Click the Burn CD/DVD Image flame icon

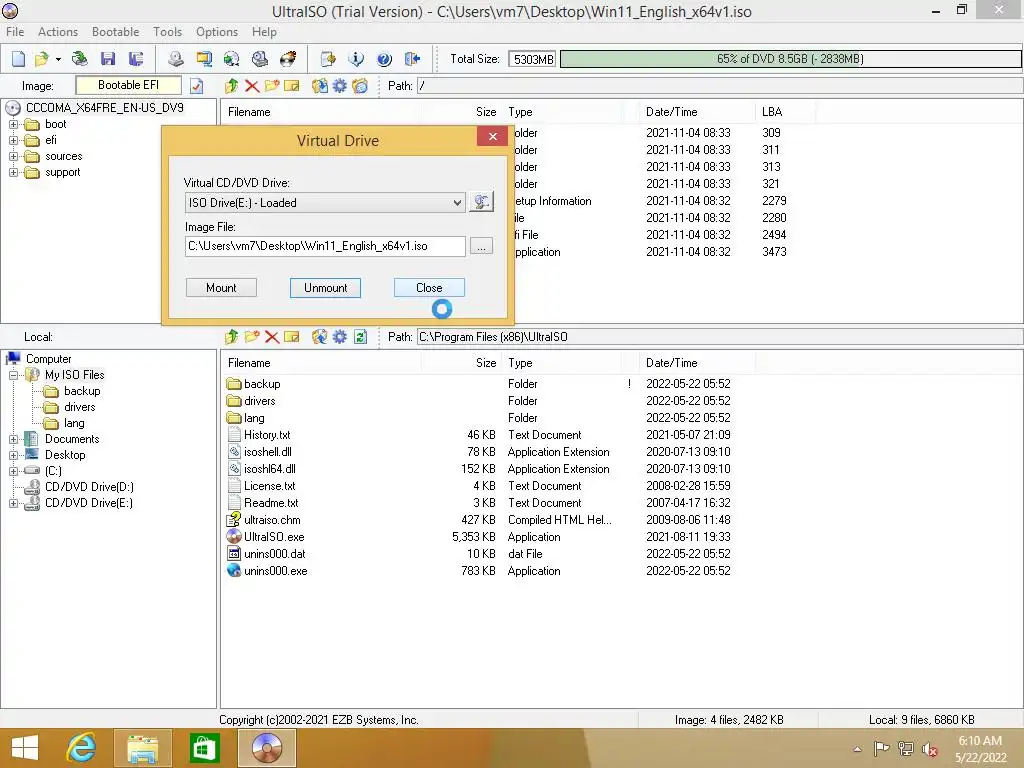pyautogui.click(x=287, y=59)
